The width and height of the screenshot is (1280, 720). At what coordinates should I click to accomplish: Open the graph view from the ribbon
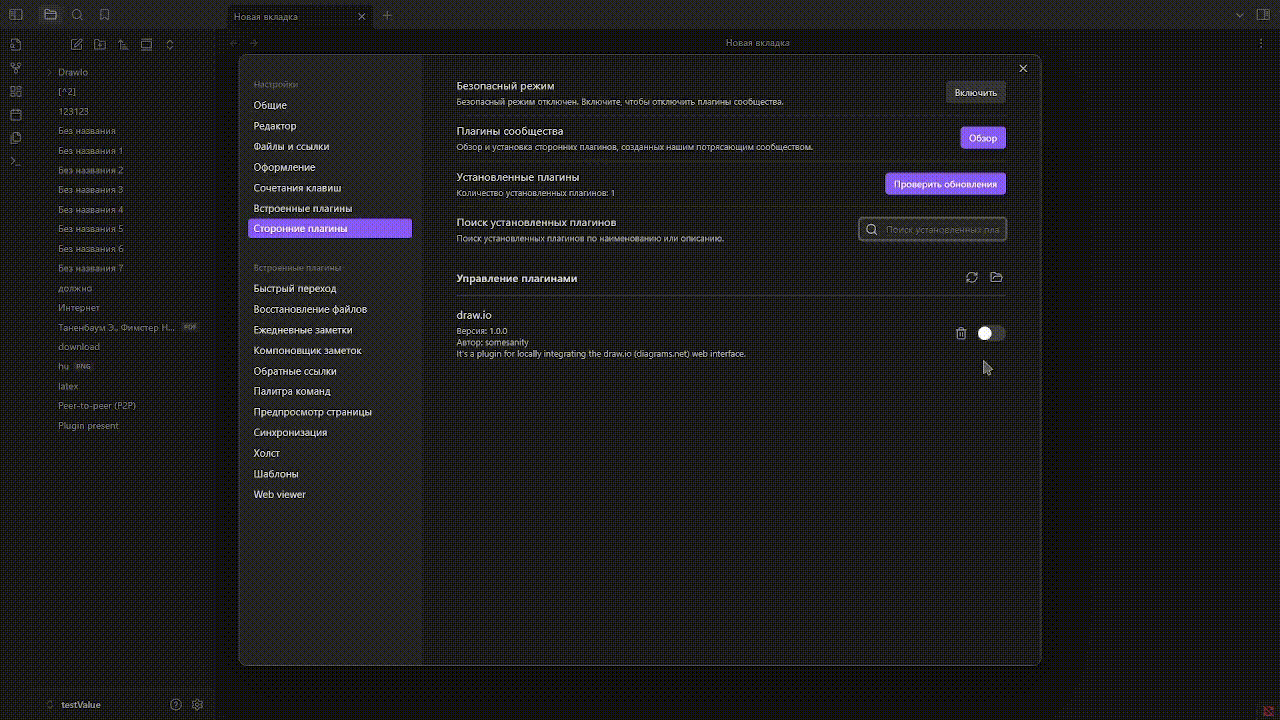[x=15, y=67]
